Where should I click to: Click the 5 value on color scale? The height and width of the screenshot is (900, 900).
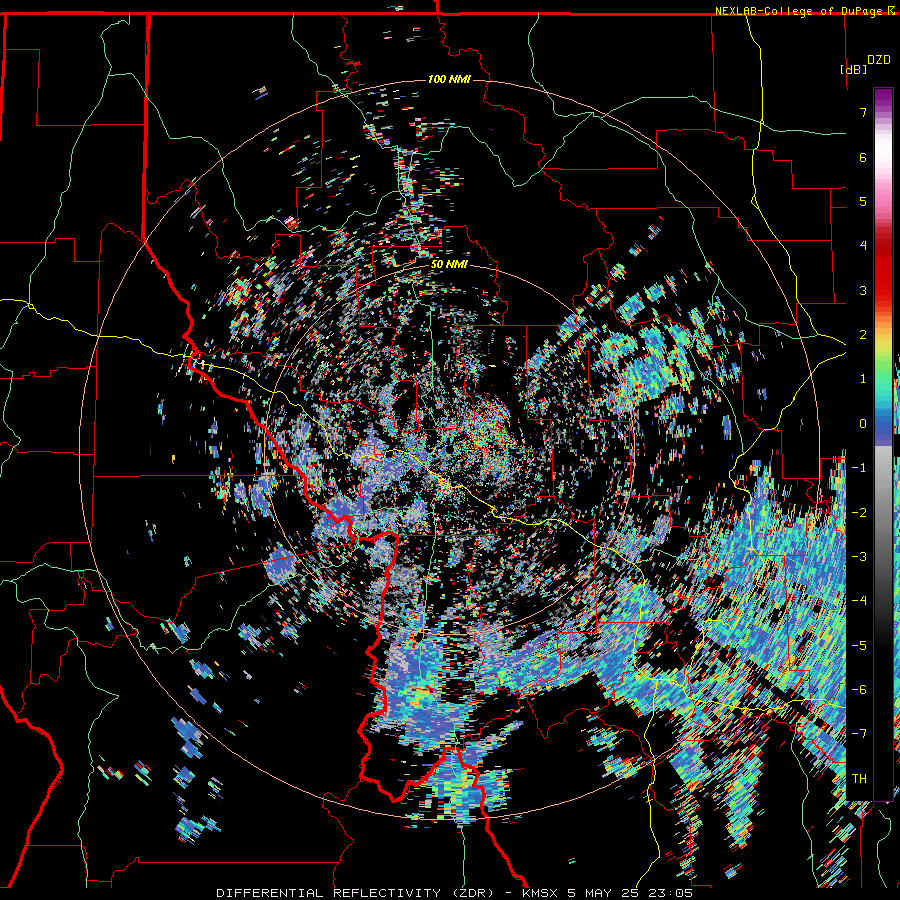click(863, 201)
